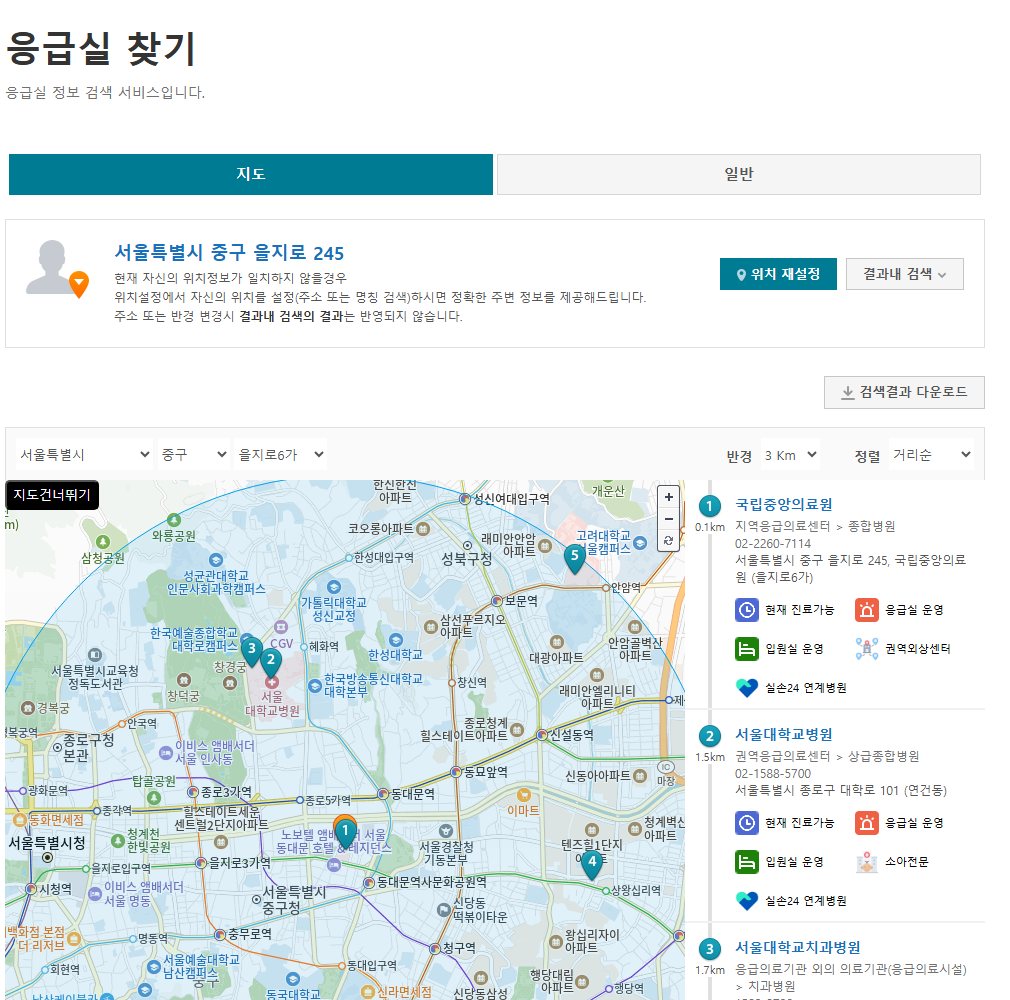Click phone number 02-2260-7114
The width and height of the screenshot is (1010, 1000).
773,544
